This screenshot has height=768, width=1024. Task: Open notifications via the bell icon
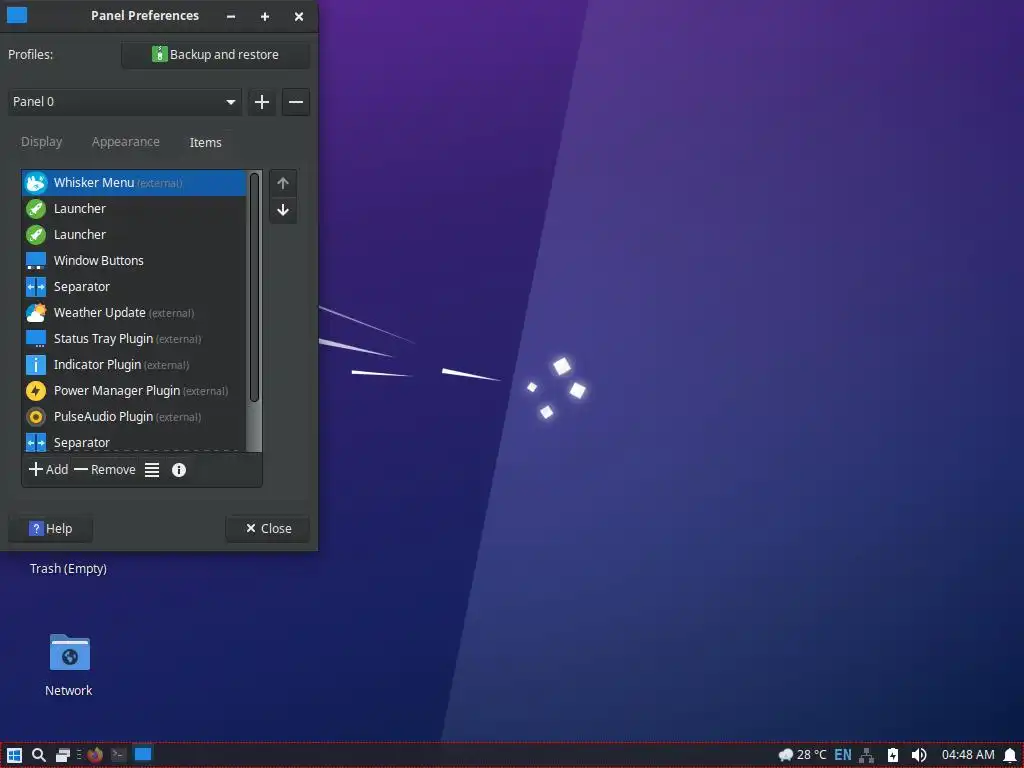coord(1010,756)
